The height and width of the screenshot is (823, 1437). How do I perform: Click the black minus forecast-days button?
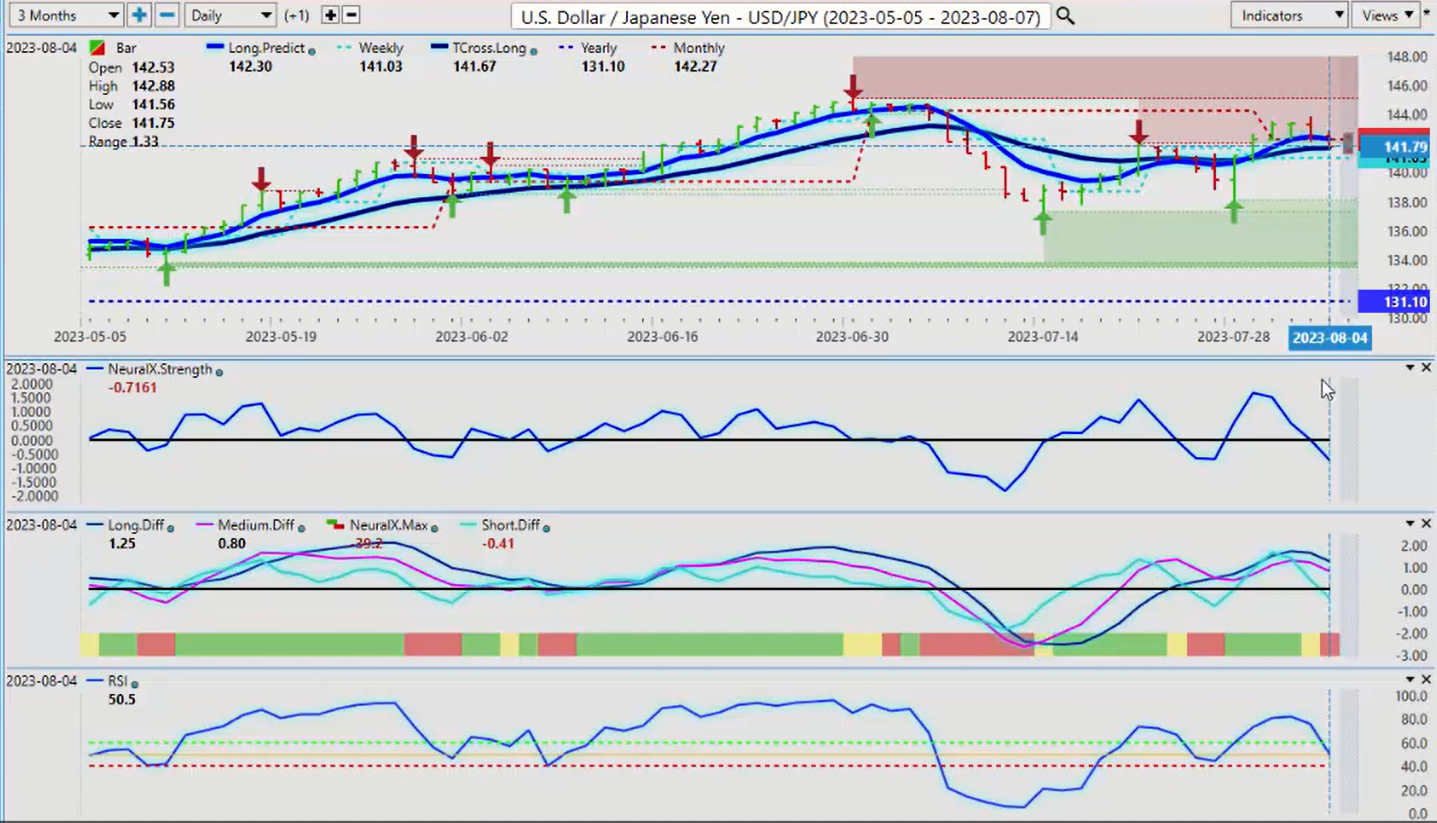pyautogui.click(x=351, y=15)
